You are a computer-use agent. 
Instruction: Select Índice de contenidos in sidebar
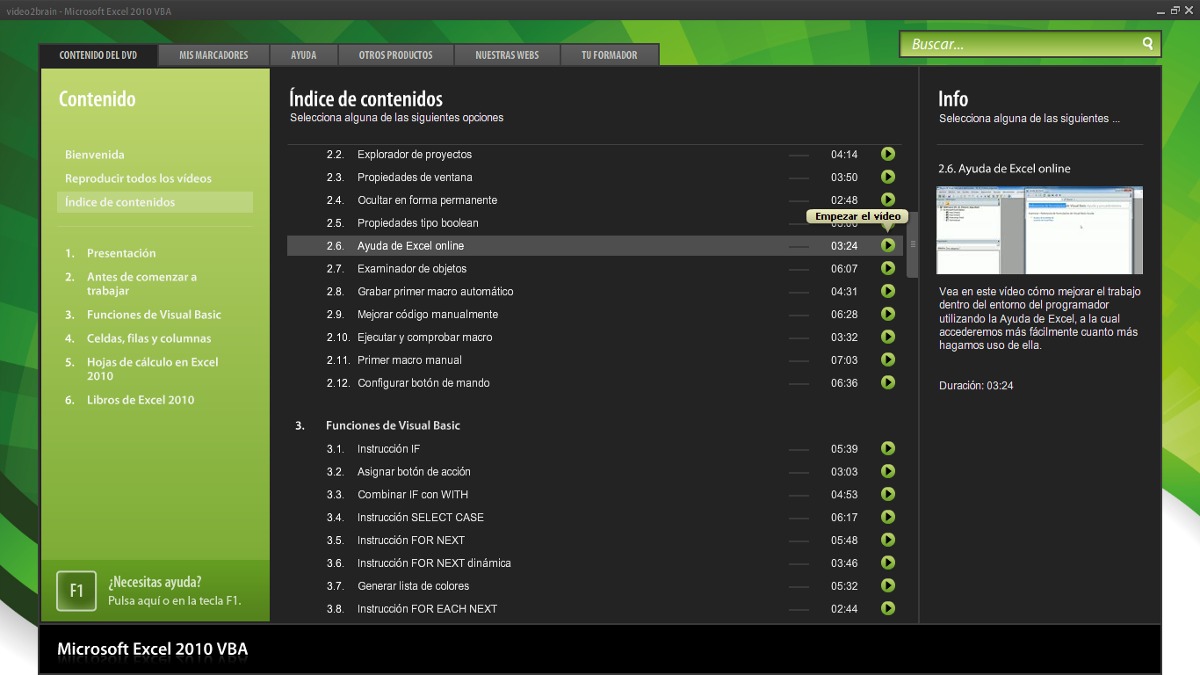pos(155,202)
